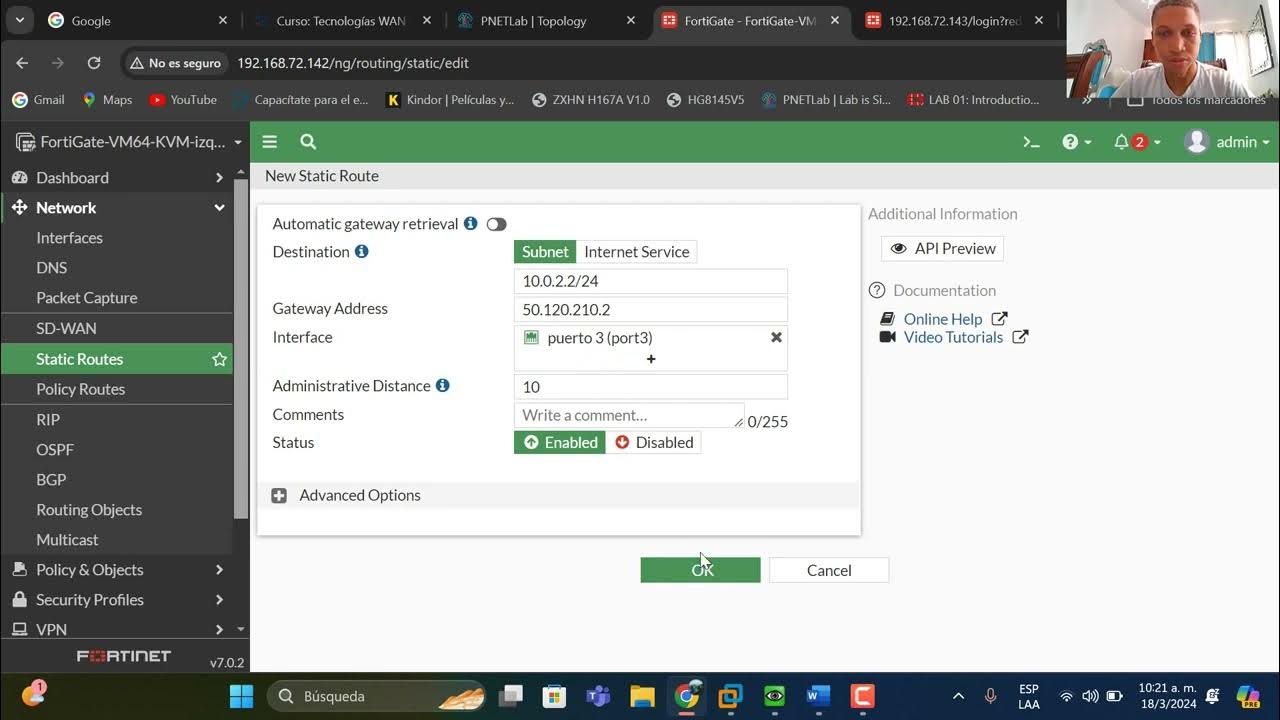
Task: Open the Video Tutorials link
Action: coord(953,337)
